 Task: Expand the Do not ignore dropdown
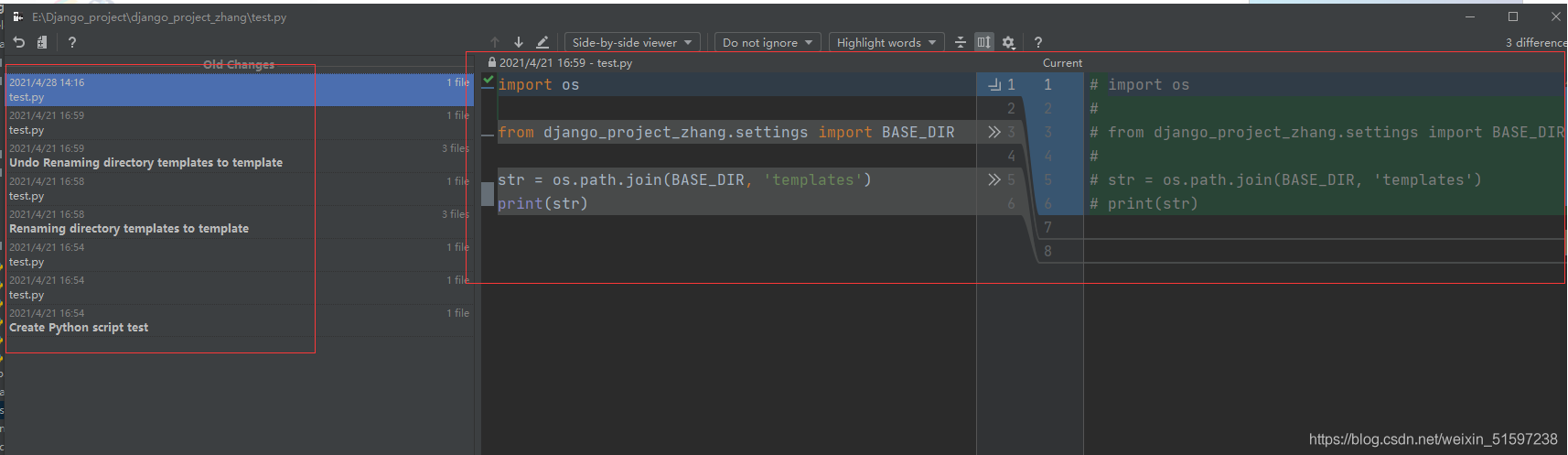[x=767, y=42]
